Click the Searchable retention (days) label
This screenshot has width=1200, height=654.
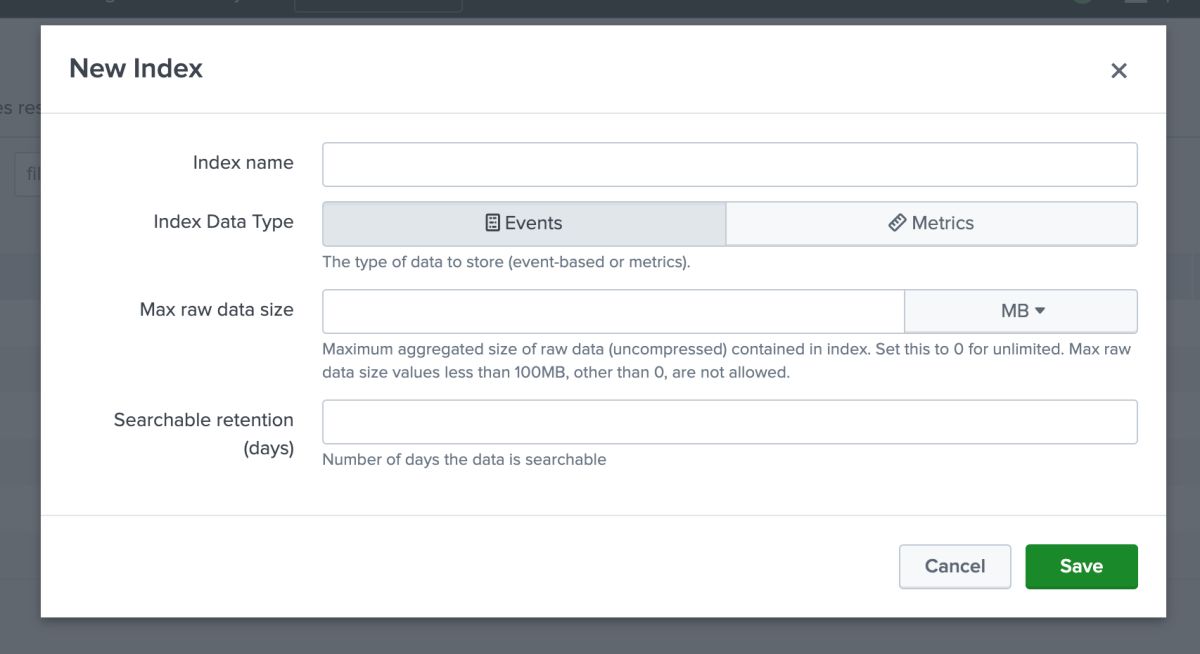point(204,434)
